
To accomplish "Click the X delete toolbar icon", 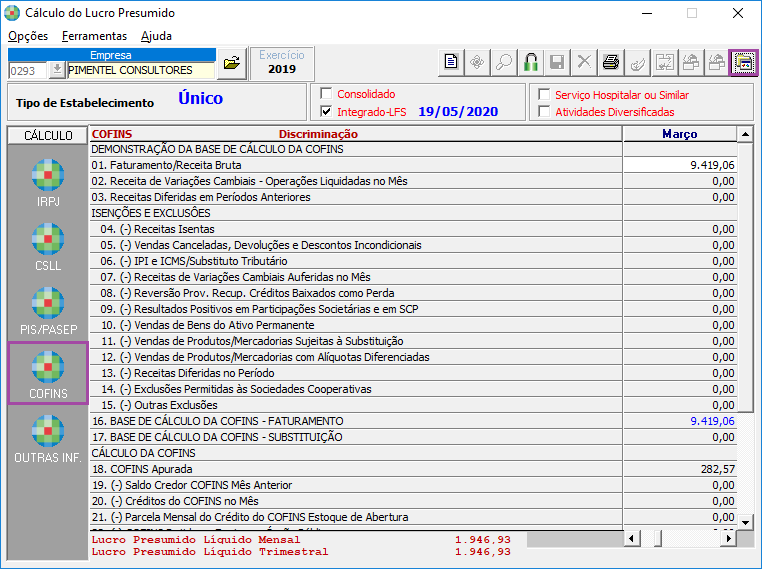I will coord(584,62).
